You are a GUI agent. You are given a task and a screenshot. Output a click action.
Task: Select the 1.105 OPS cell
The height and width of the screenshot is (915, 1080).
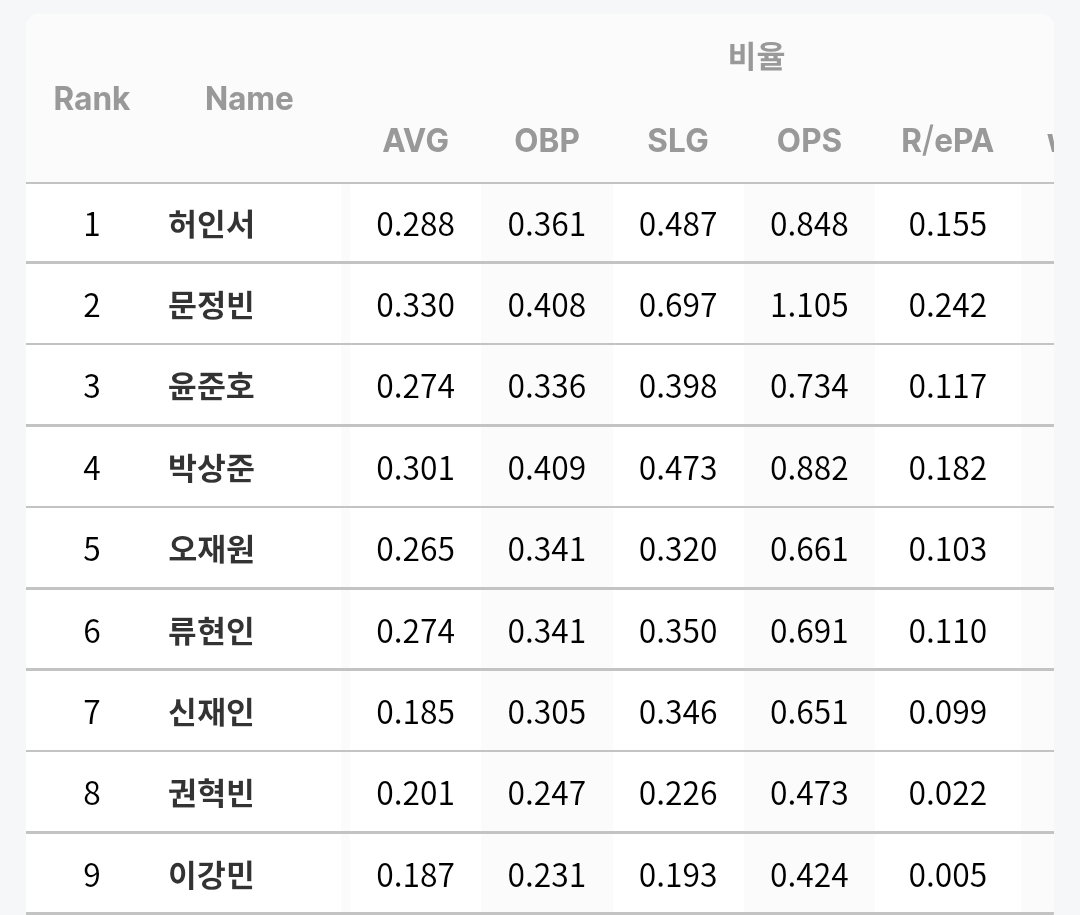[x=809, y=305]
